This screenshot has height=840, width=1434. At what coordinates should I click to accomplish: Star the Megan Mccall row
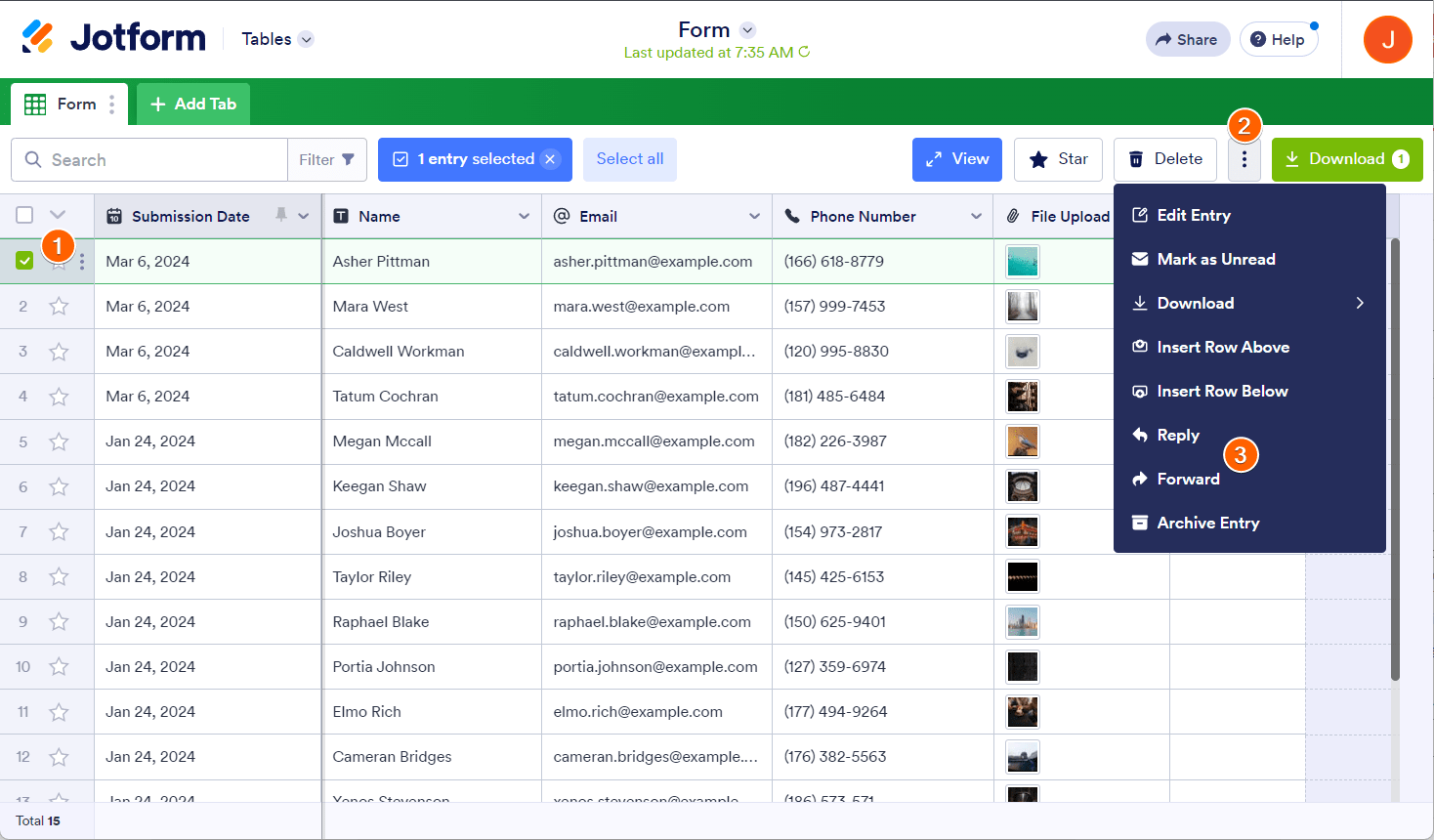click(59, 441)
